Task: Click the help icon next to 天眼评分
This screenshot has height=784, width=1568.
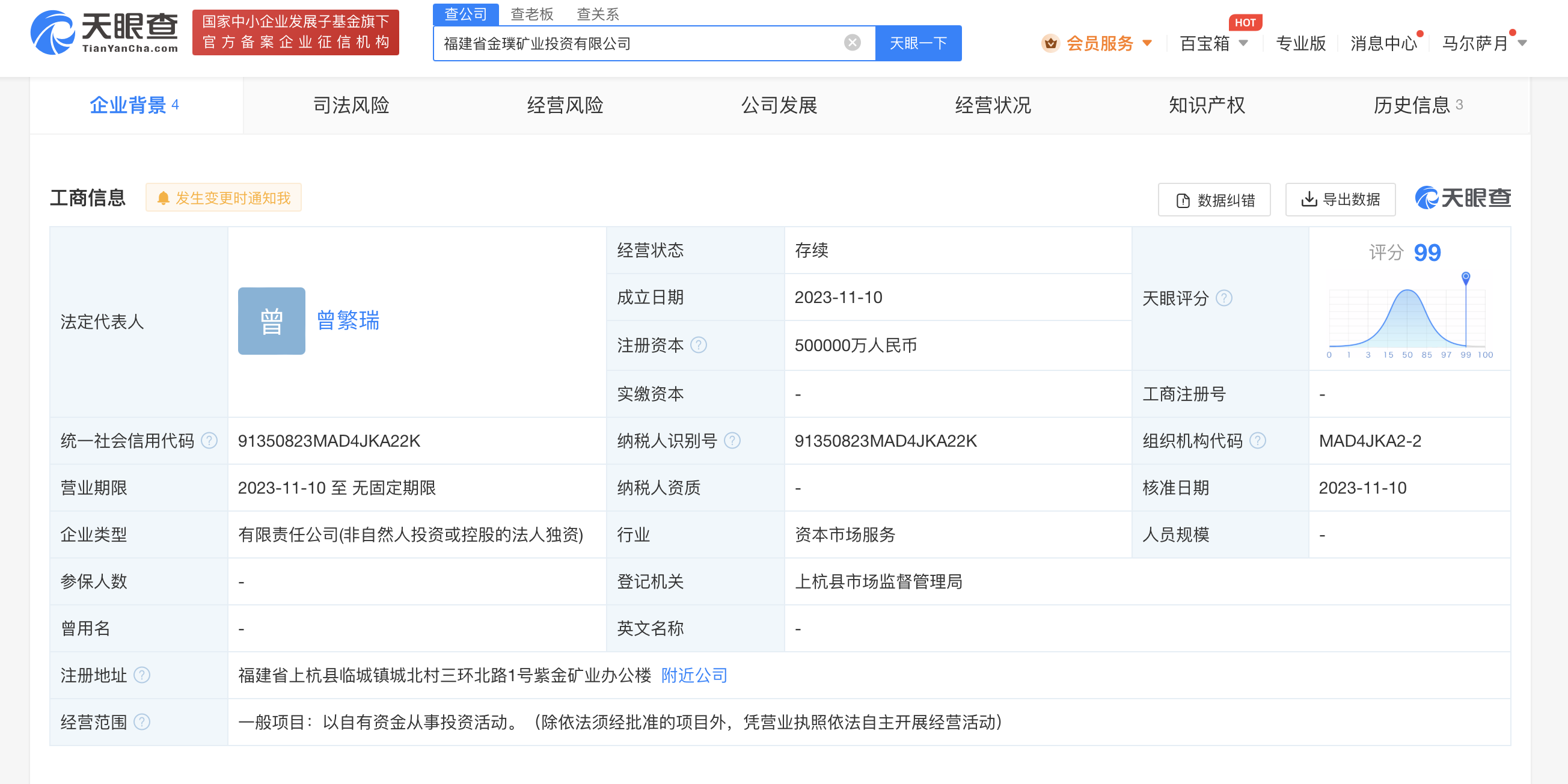Action: (x=1223, y=298)
